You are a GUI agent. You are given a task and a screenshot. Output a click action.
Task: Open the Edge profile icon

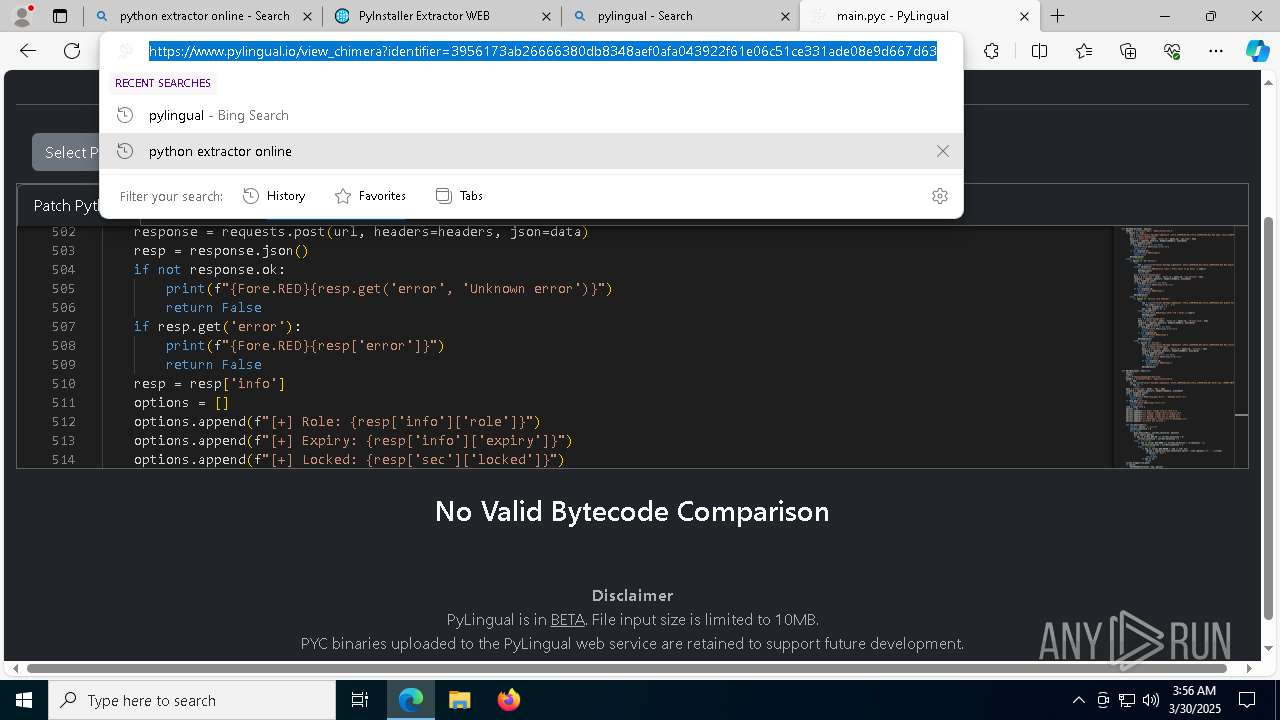22,16
